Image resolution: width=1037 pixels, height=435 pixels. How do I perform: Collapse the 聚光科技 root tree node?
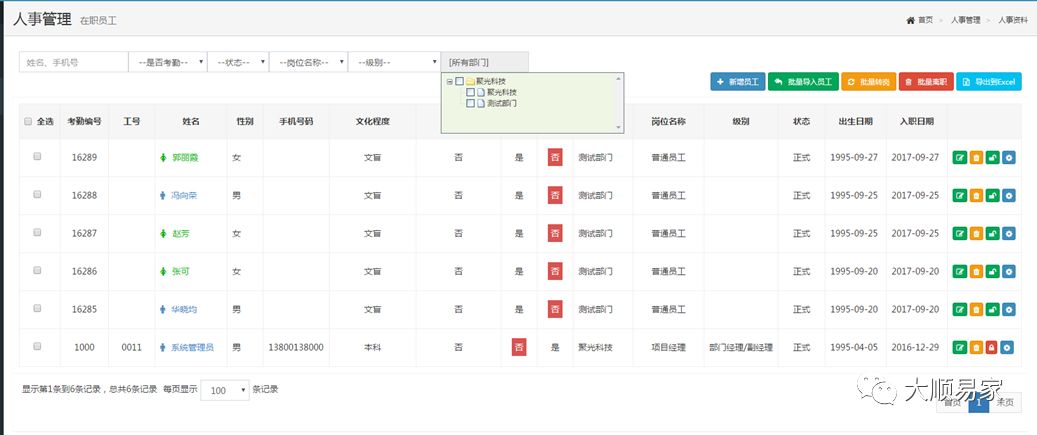(x=449, y=82)
